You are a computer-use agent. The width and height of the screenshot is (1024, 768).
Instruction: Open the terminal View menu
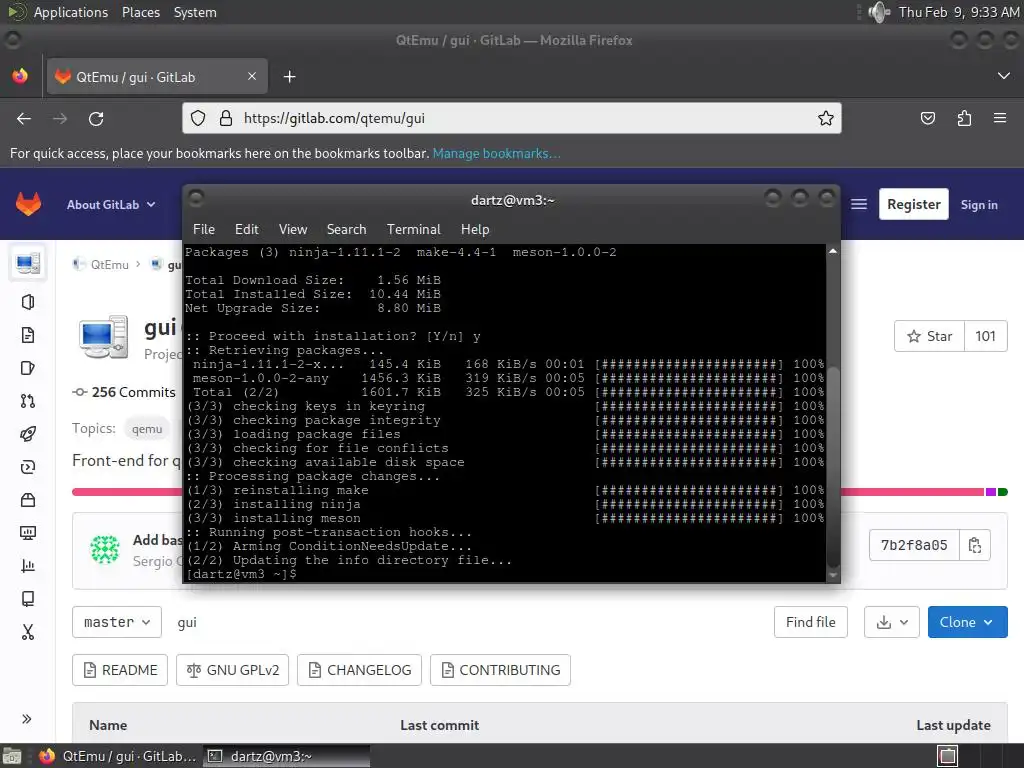(293, 229)
